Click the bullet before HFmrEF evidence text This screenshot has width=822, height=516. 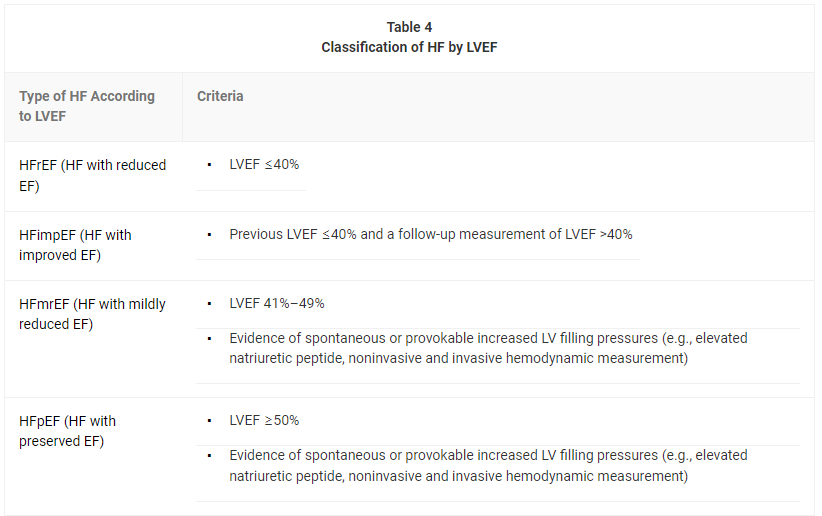[x=209, y=339]
